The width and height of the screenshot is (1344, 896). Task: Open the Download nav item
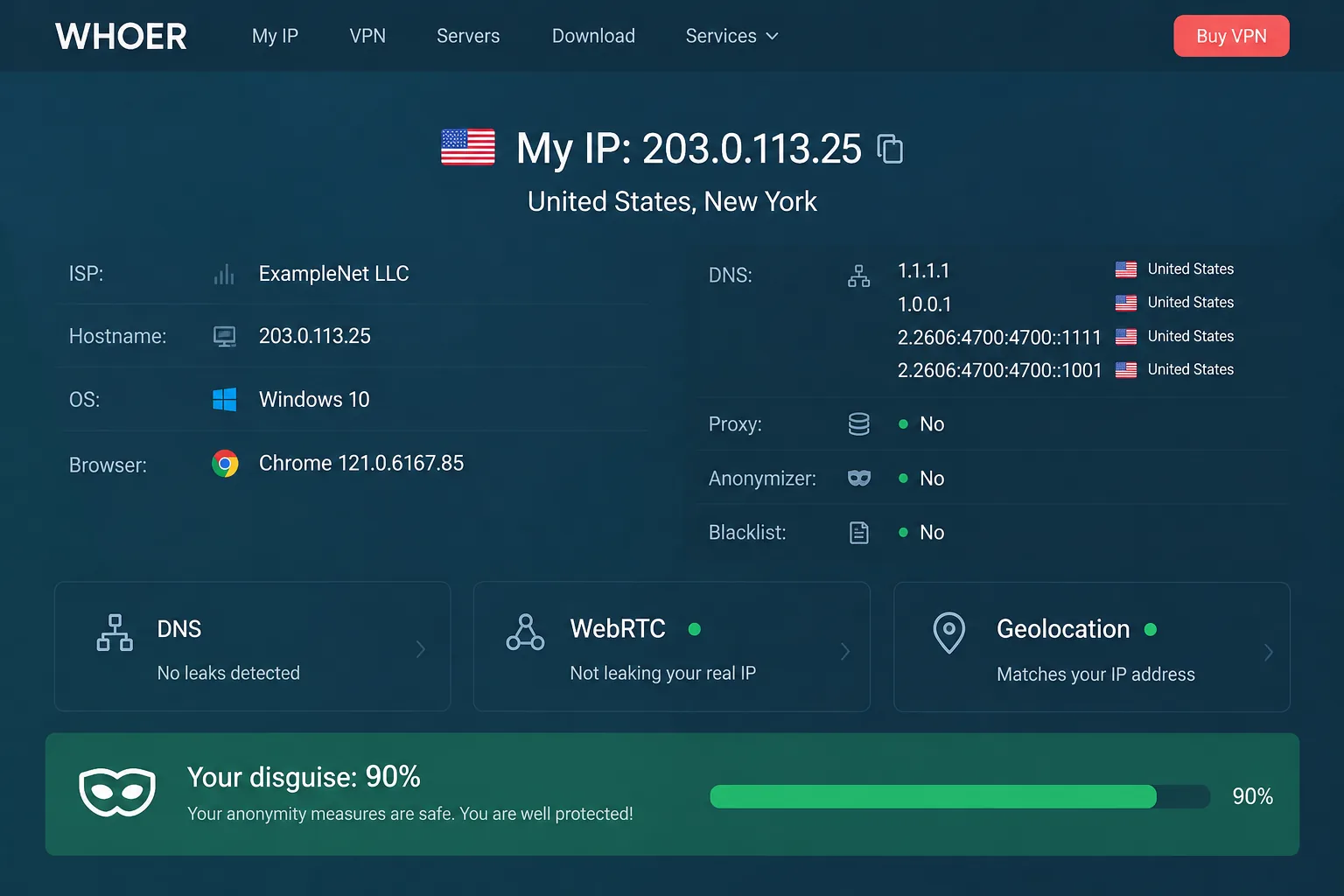(x=593, y=36)
